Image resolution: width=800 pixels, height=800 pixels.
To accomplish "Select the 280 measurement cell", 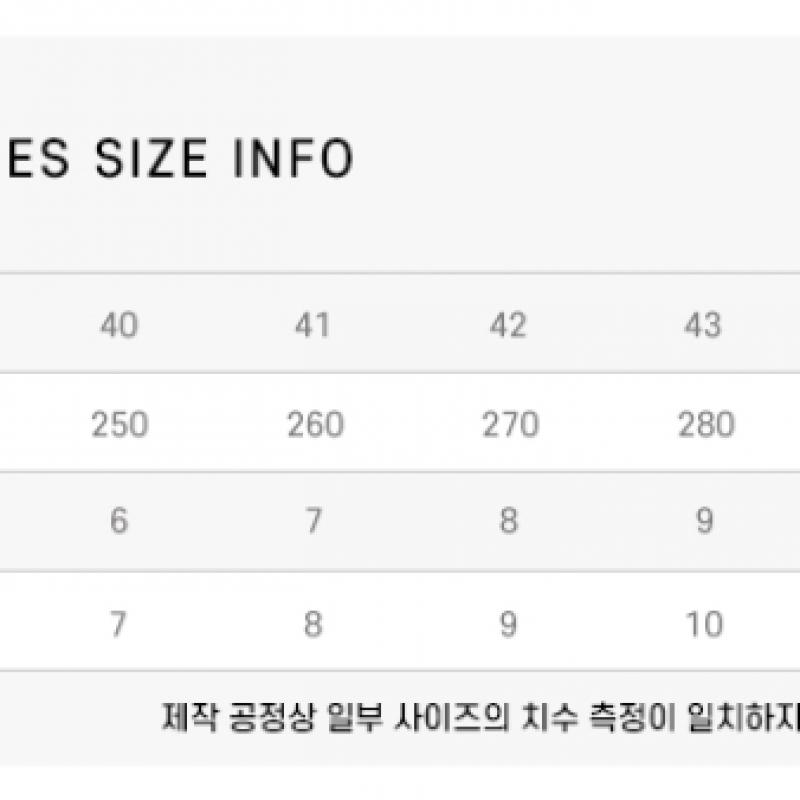I will pyautogui.click(x=705, y=424).
